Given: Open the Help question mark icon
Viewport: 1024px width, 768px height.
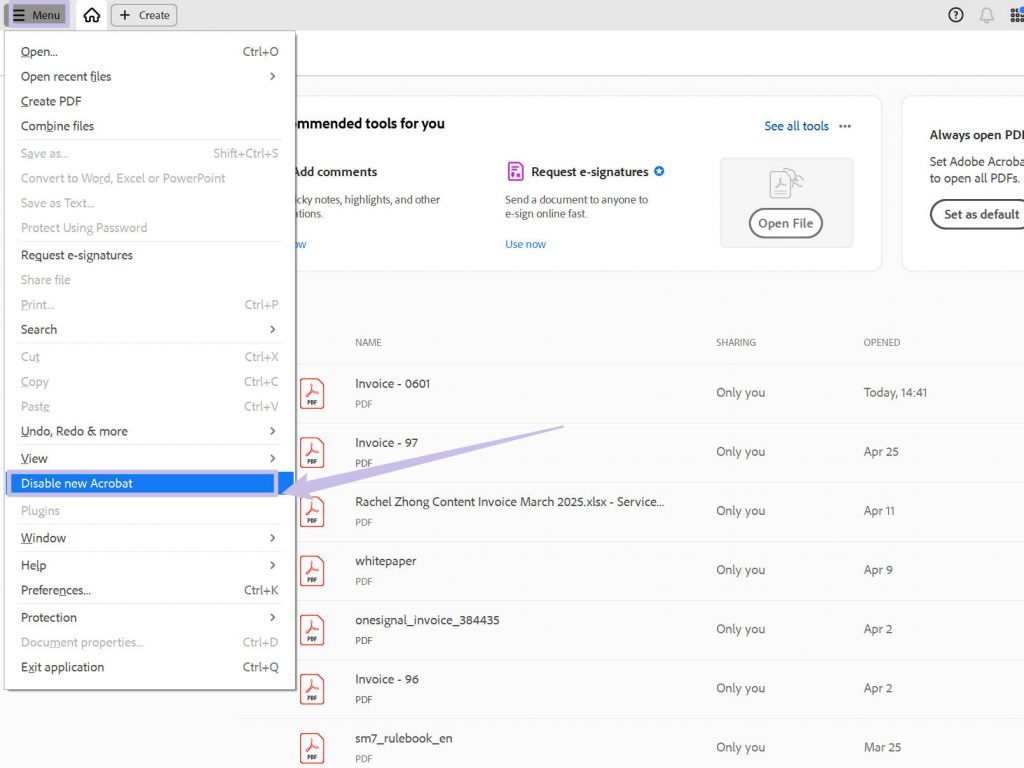Looking at the screenshot, I should click(955, 15).
